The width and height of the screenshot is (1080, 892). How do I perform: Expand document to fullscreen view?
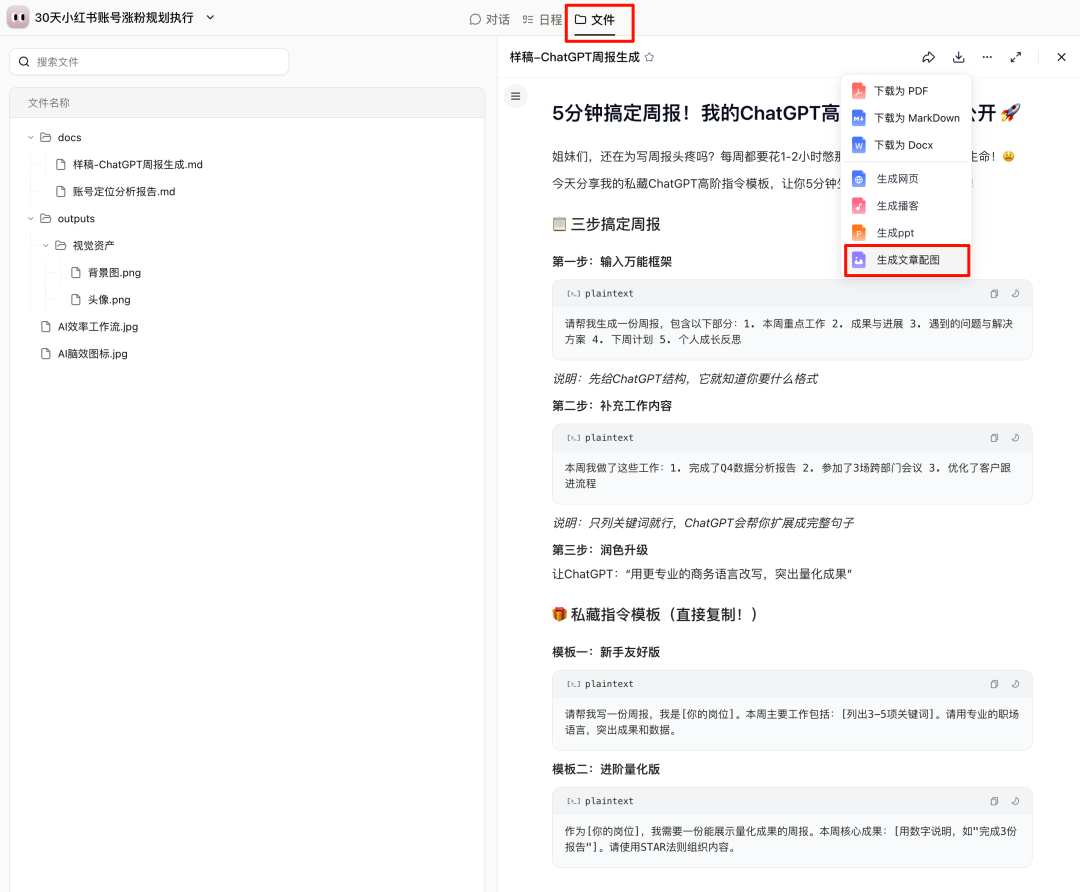click(x=1016, y=58)
